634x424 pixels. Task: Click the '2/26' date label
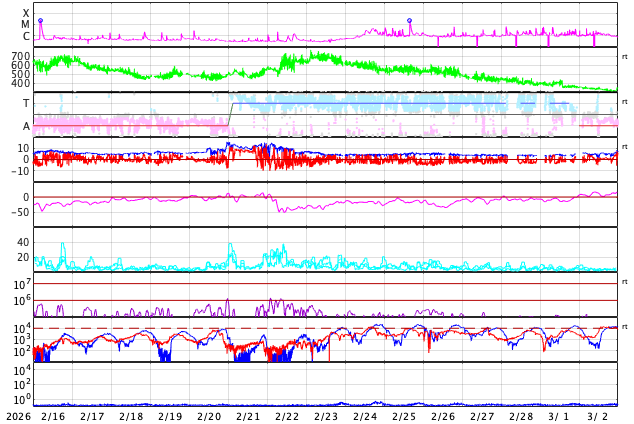pos(443,416)
